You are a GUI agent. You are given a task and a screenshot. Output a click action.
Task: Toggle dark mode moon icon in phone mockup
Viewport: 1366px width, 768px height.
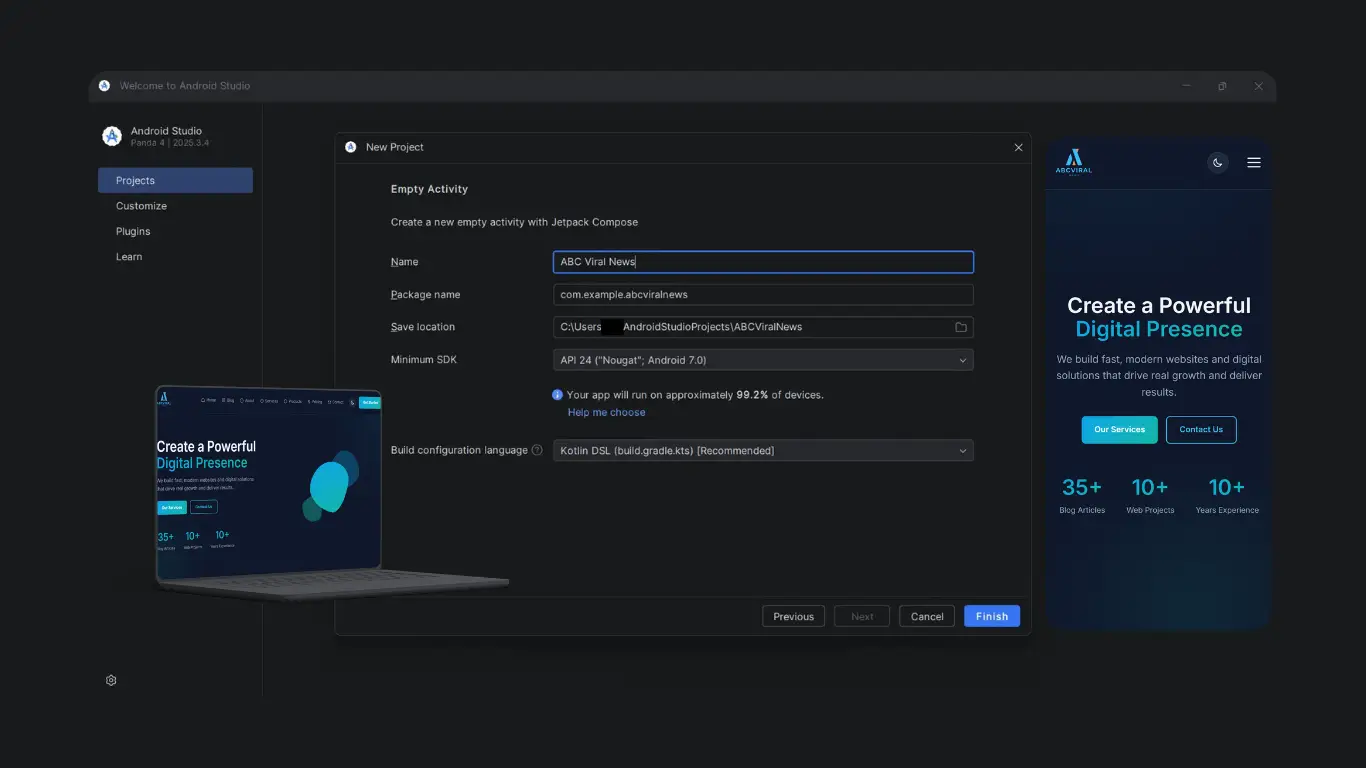(1217, 163)
